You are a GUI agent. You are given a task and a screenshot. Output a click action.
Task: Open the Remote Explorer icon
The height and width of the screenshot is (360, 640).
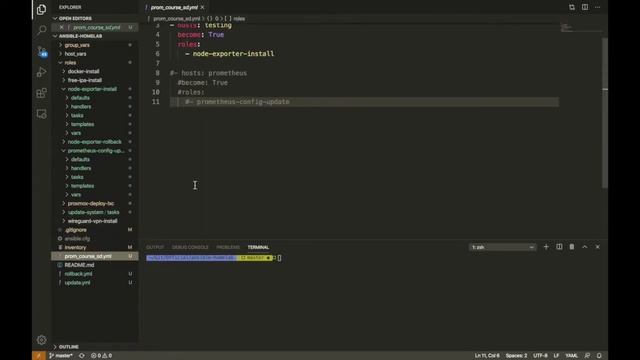click(x=41, y=114)
